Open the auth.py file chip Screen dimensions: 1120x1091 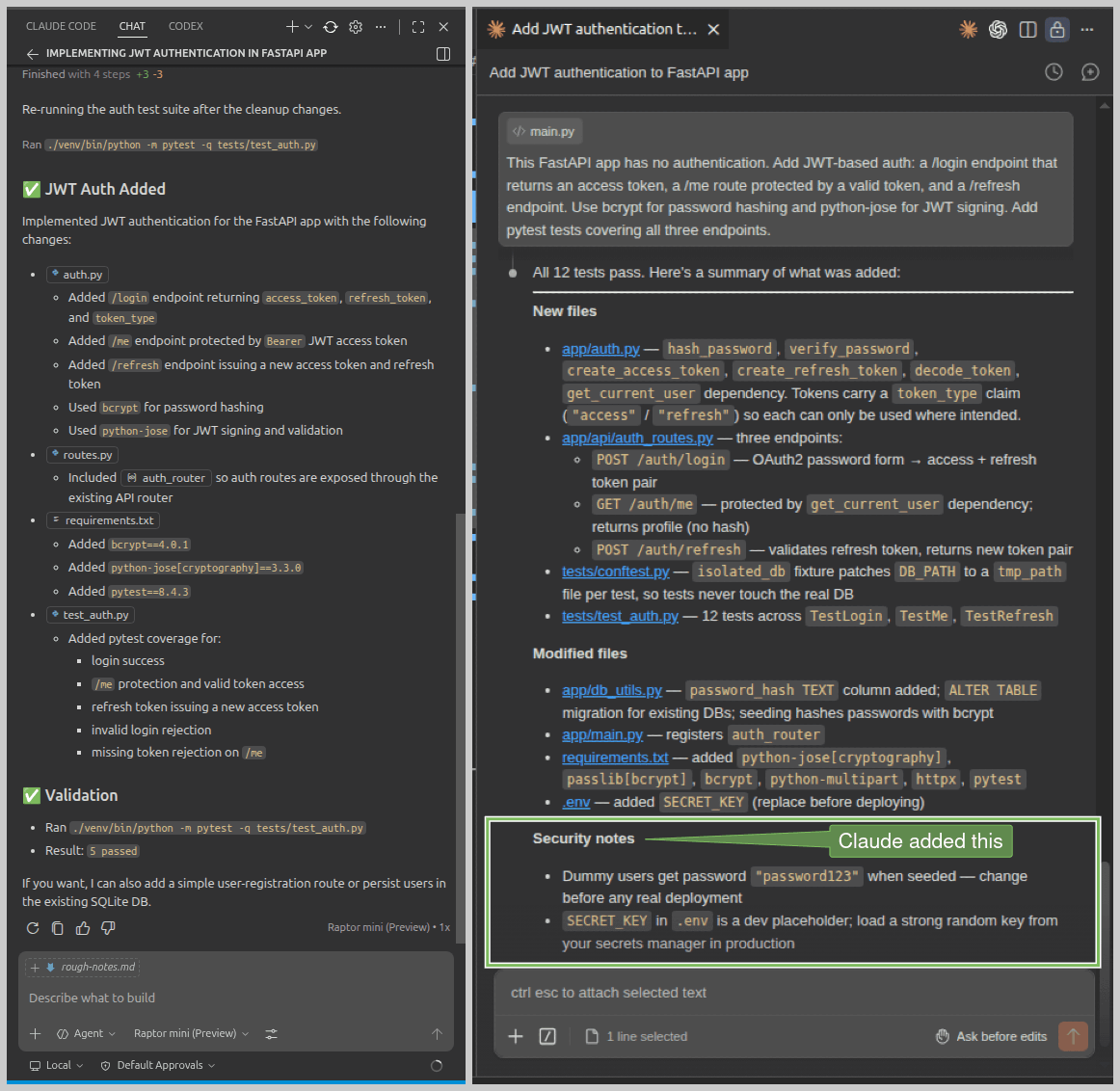point(77,274)
